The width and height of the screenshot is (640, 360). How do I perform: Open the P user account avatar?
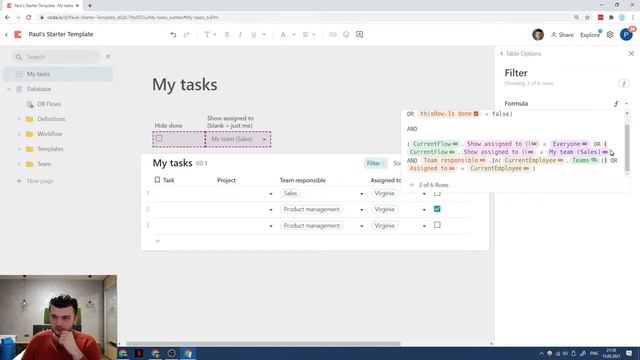click(626, 35)
